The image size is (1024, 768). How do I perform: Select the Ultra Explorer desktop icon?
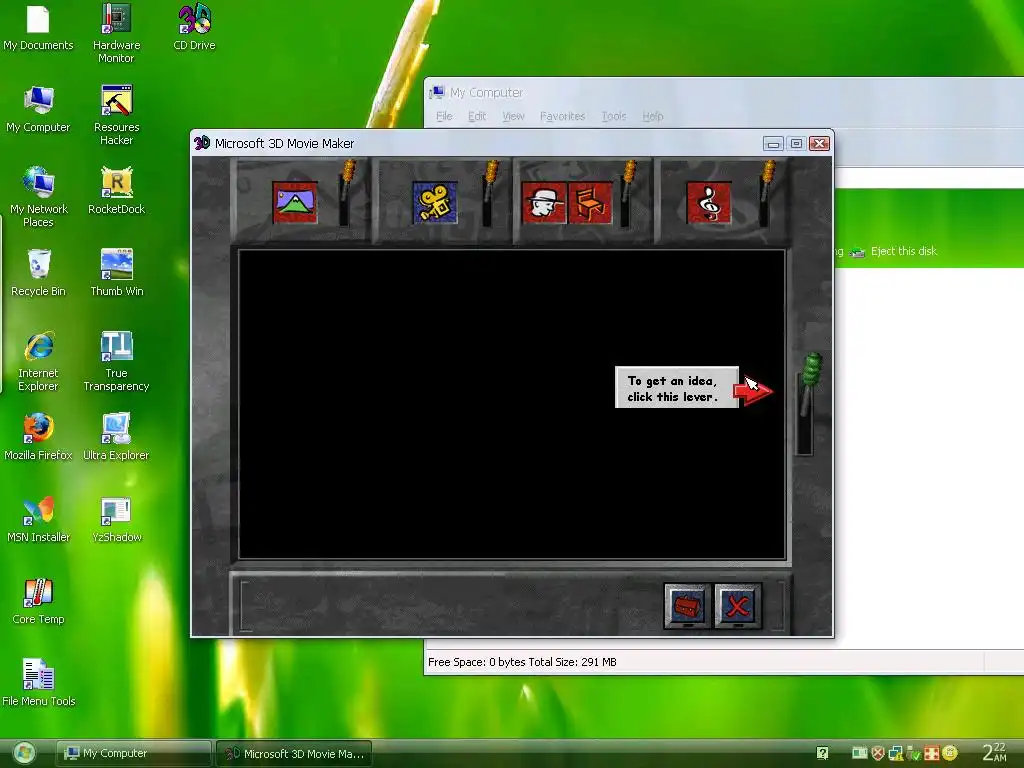(x=116, y=438)
